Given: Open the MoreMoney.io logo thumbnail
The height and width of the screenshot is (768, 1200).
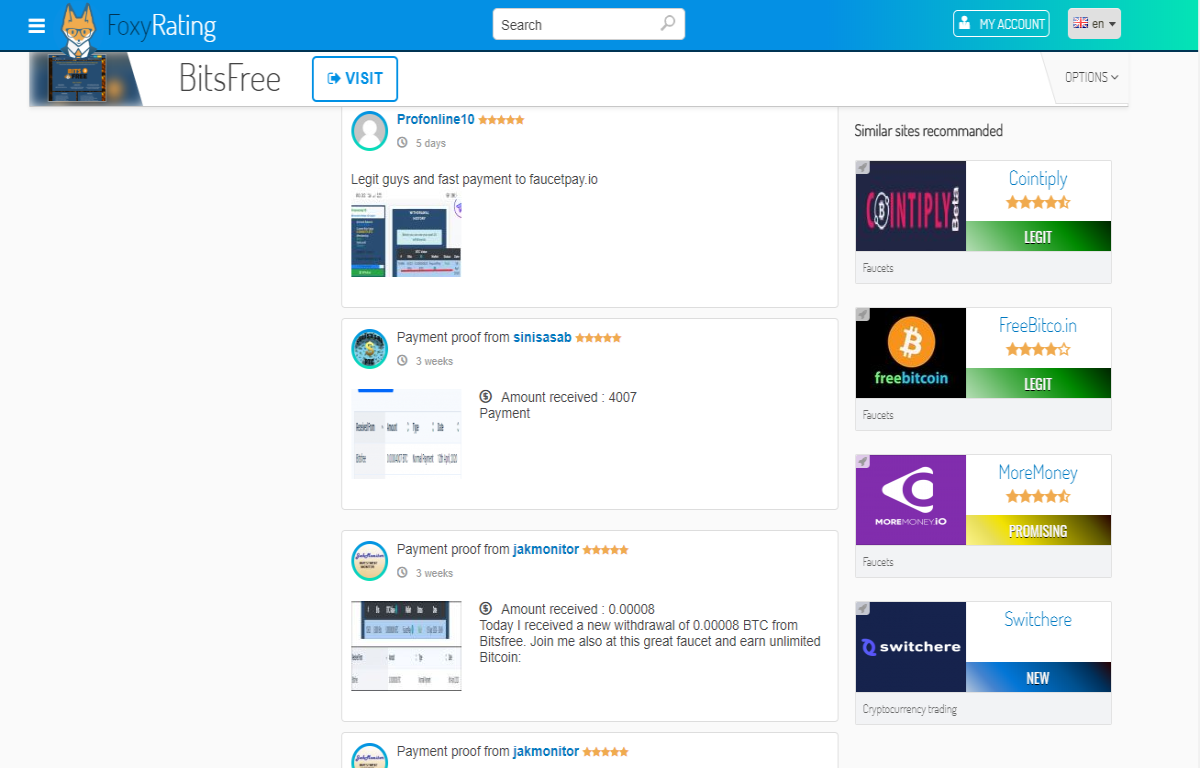Looking at the screenshot, I should tap(911, 500).
